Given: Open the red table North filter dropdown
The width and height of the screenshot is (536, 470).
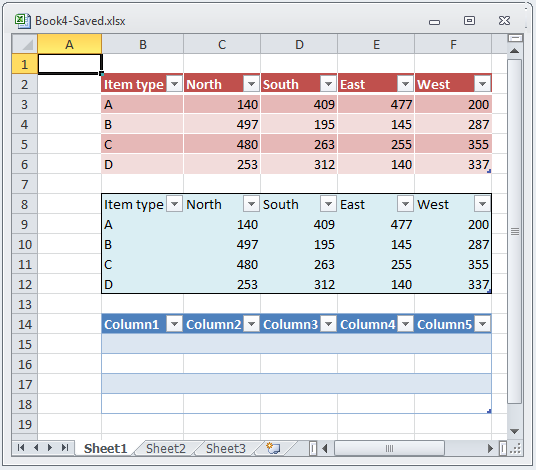Looking at the screenshot, I should (x=251, y=84).
